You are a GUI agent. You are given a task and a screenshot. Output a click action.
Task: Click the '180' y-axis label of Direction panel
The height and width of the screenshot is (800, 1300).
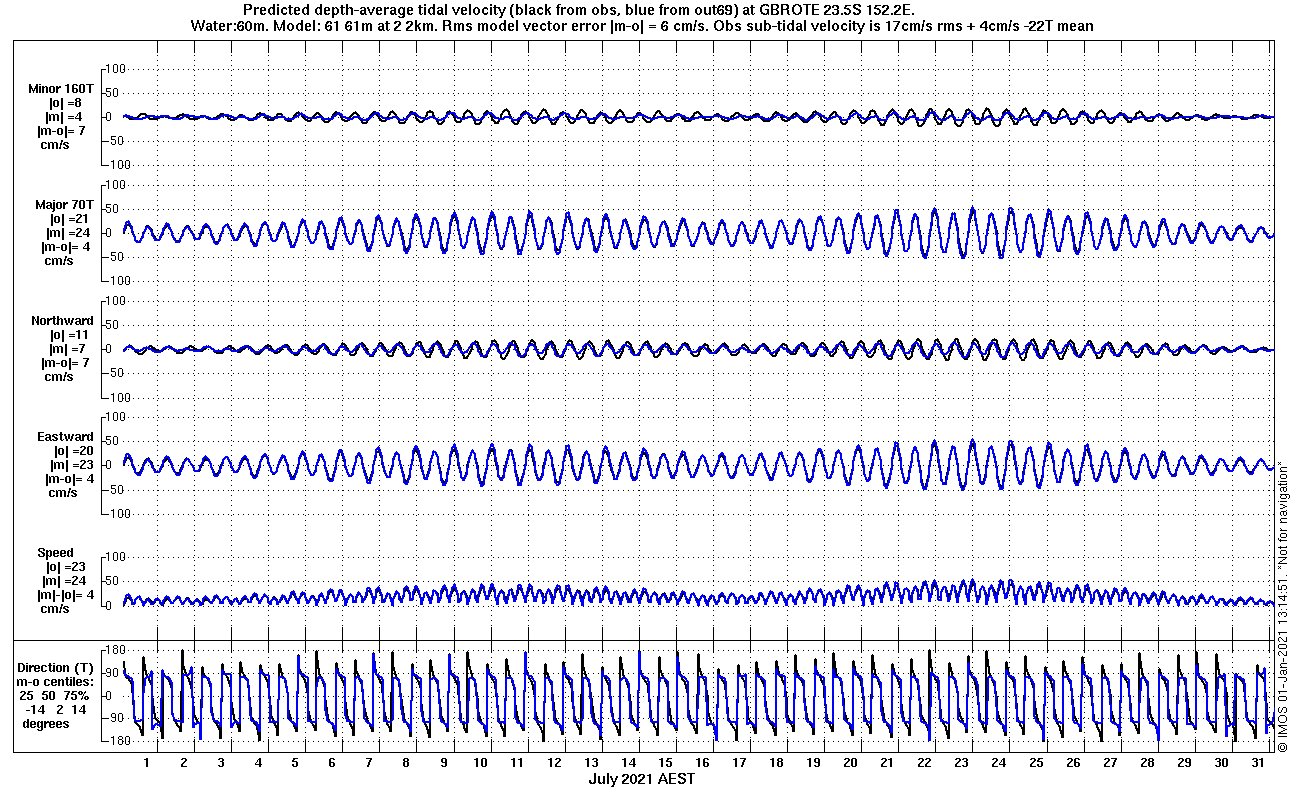point(114,651)
